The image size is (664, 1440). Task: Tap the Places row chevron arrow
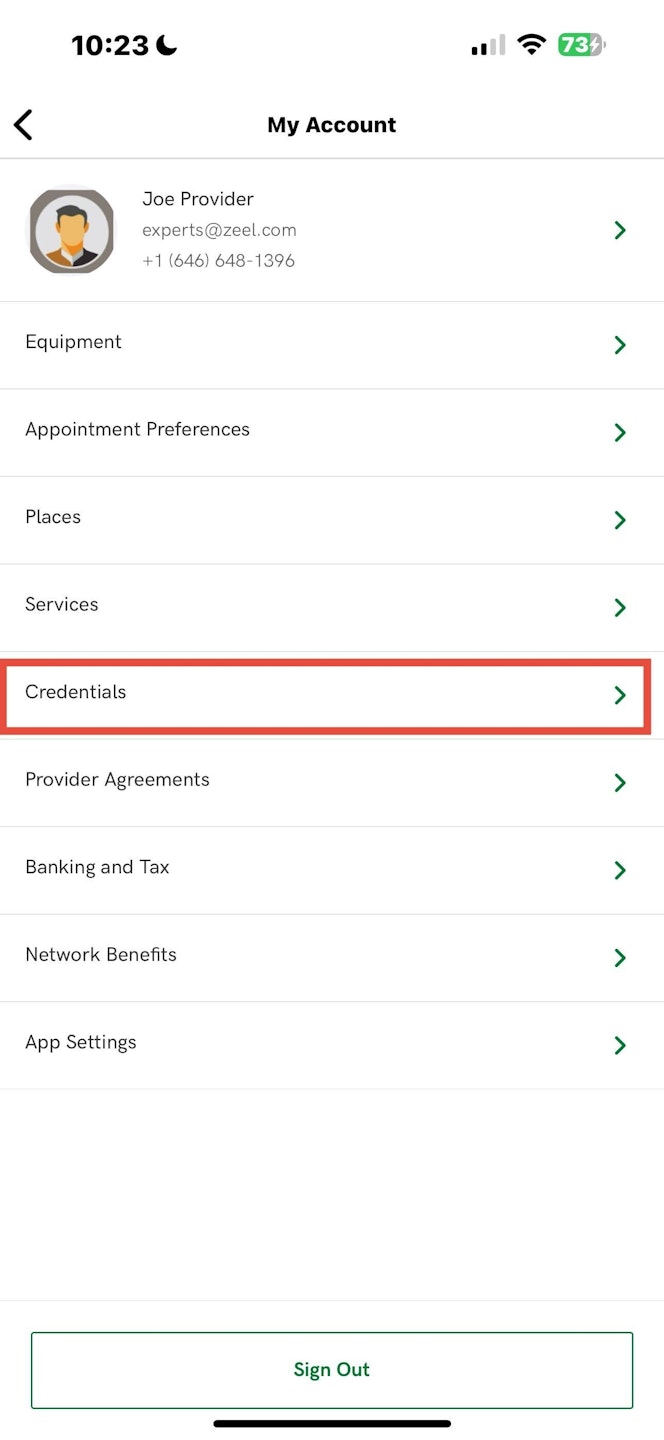click(620, 520)
